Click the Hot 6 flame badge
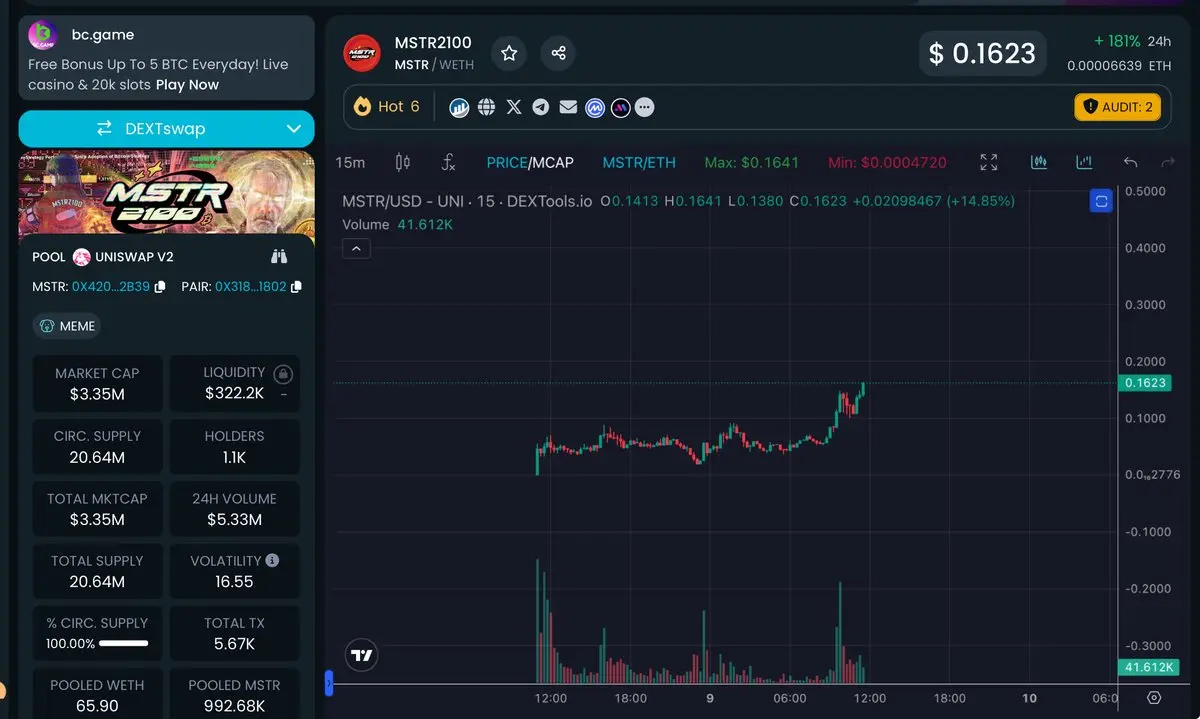Image resolution: width=1200 pixels, height=719 pixels. pos(386,107)
